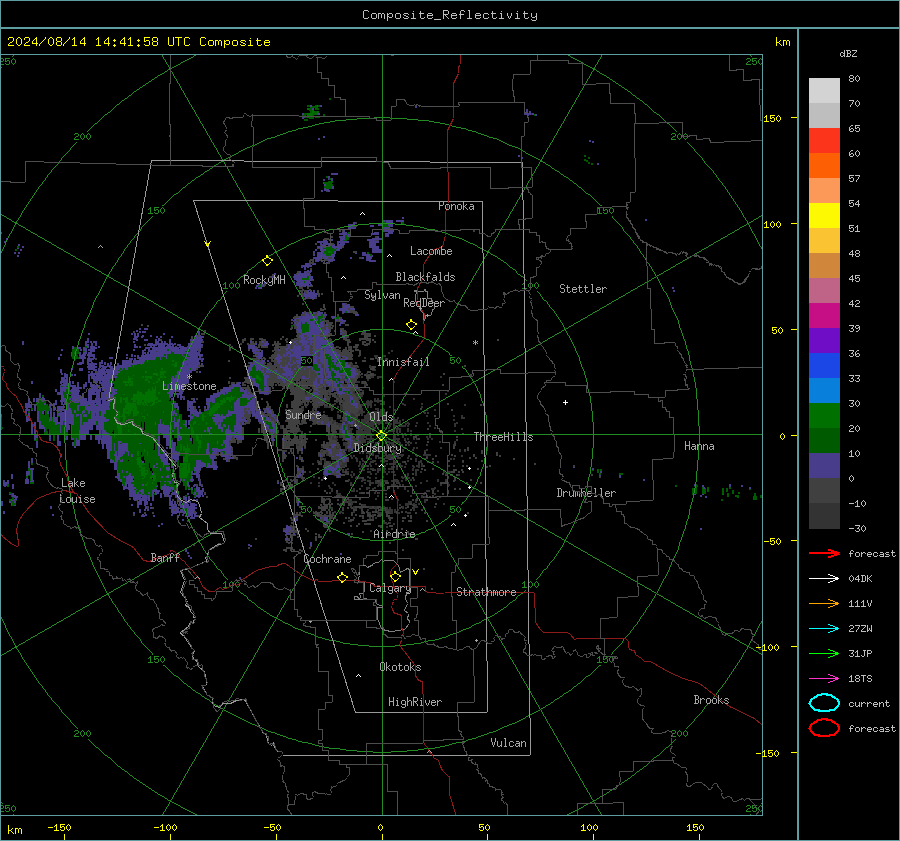Click the Ponoka label

[456, 206]
